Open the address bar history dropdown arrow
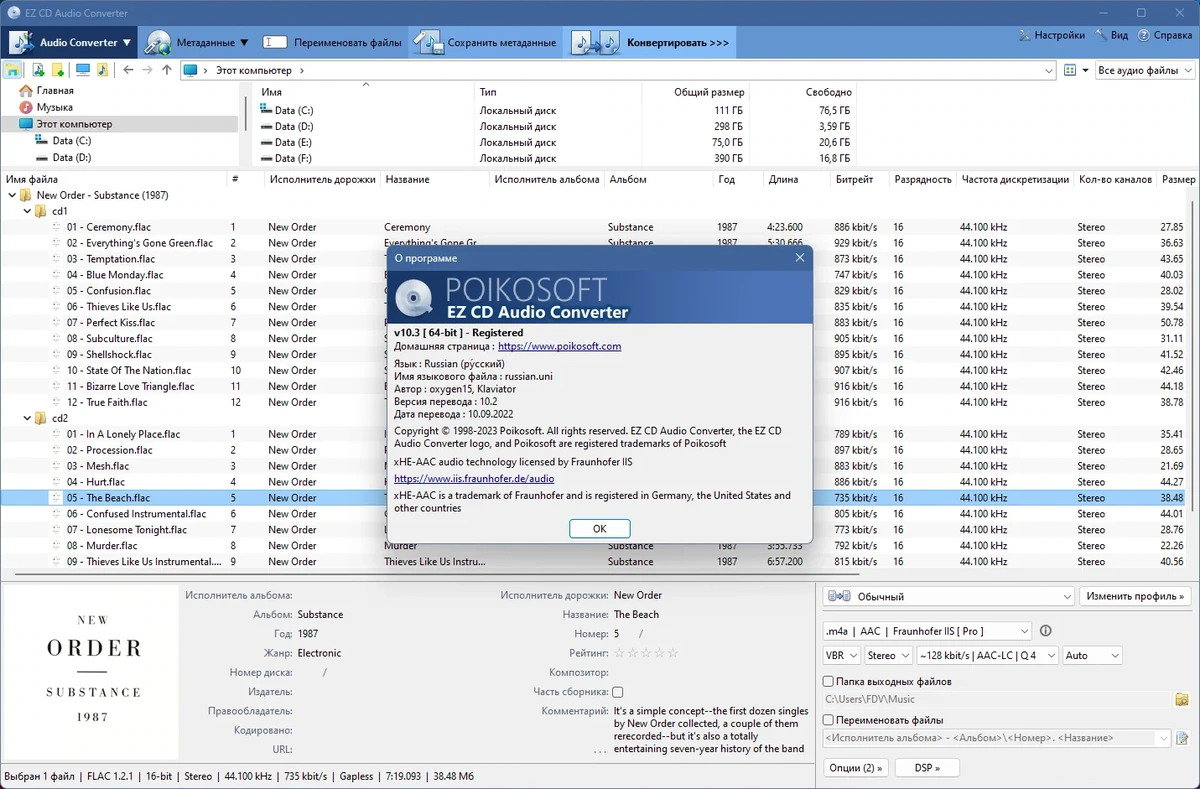The height and width of the screenshot is (789, 1200). (1049, 71)
